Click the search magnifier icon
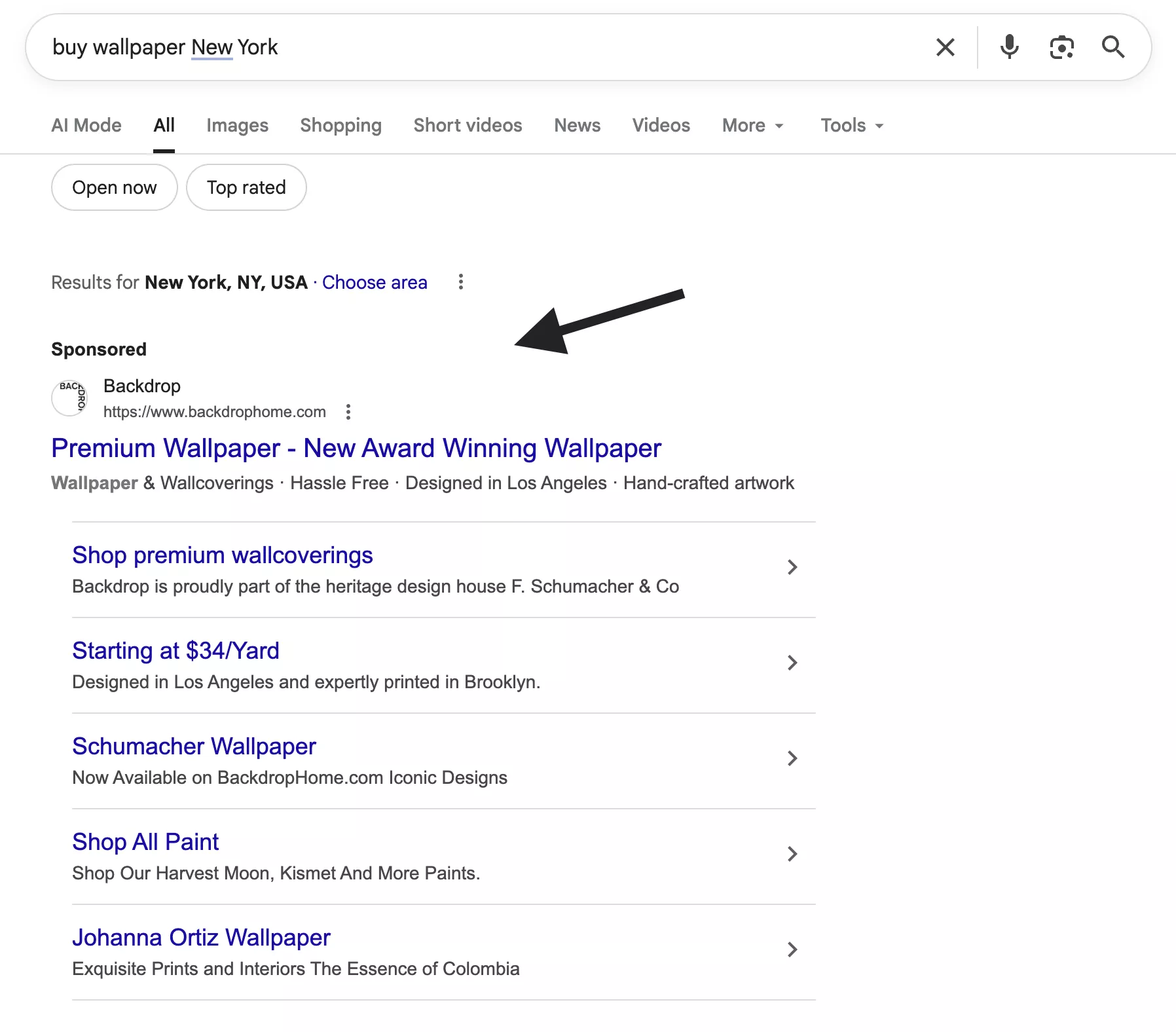1176x1032 pixels. (1113, 46)
